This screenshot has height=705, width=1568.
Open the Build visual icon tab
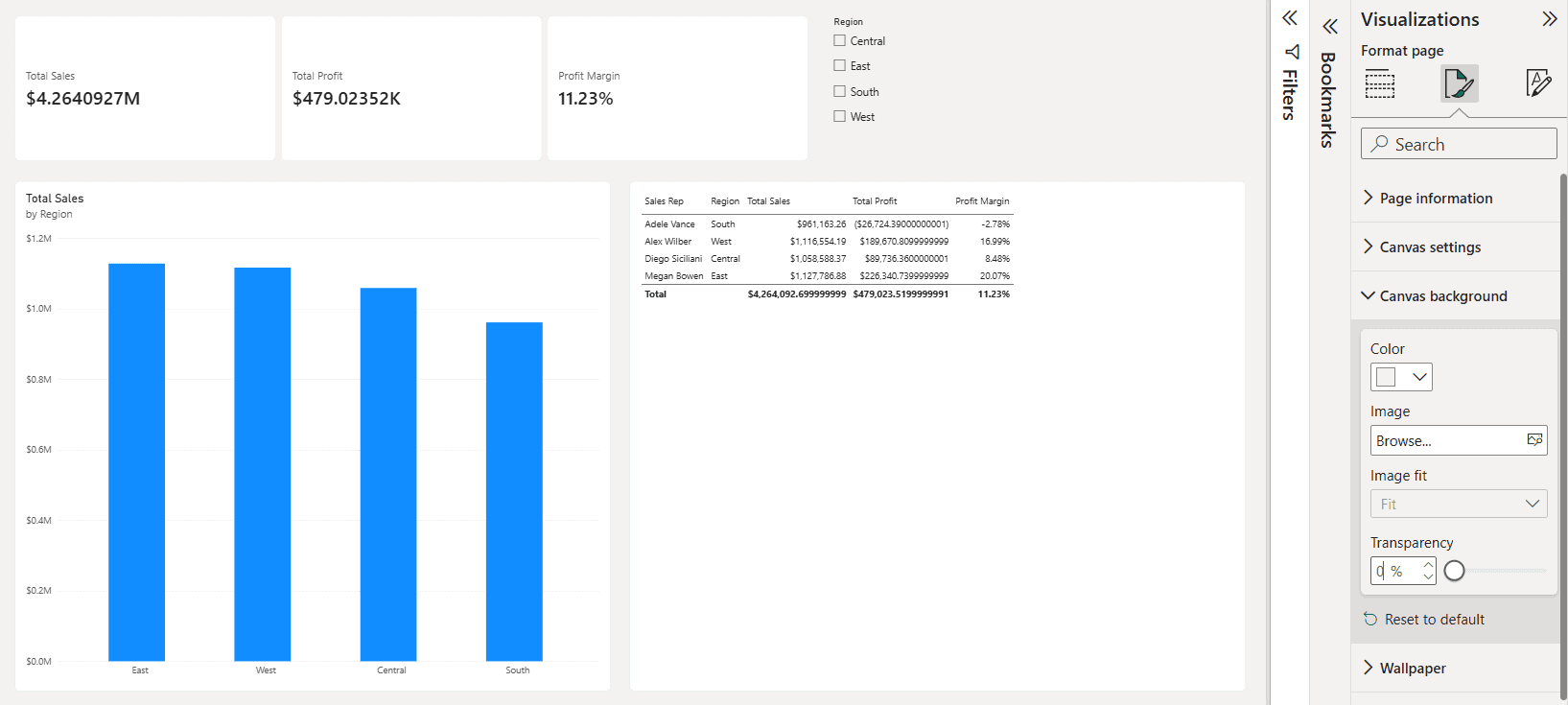[1380, 83]
